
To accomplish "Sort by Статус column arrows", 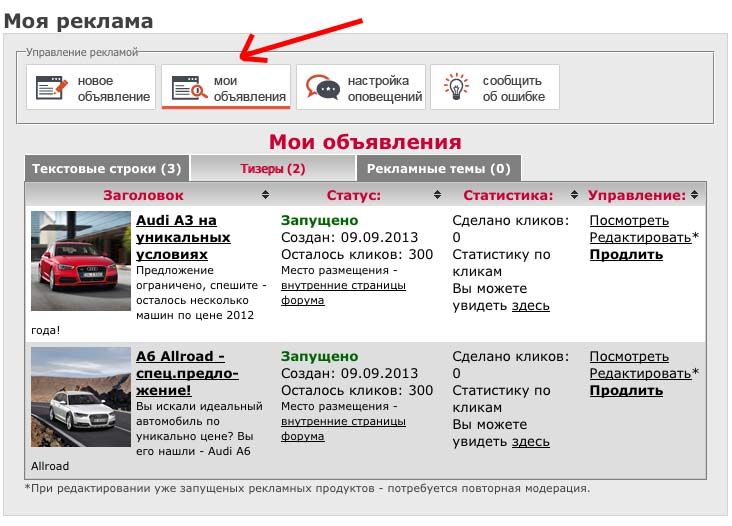I will point(437,195).
